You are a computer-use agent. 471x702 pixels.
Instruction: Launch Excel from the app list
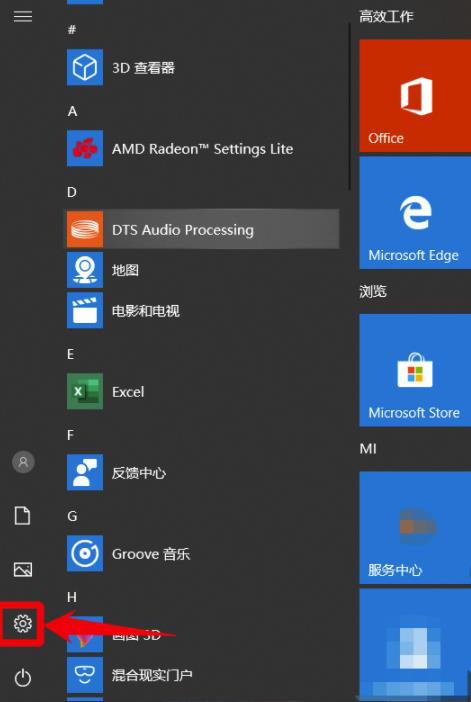pyautogui.click(x=203, y=392)
